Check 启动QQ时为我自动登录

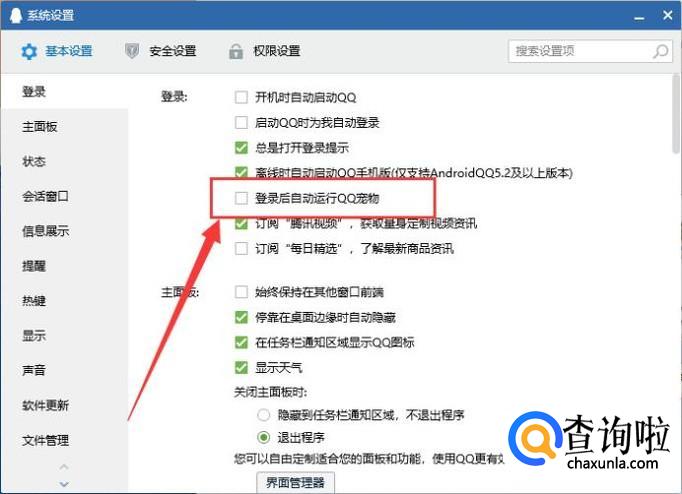(241, 123)
